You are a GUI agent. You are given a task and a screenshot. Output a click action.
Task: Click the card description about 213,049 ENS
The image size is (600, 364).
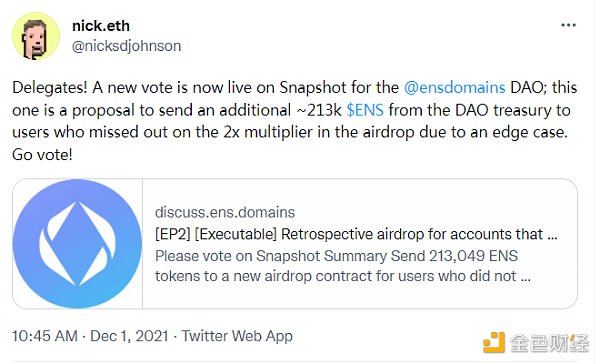pyautogui.click(x=342, y=266)
